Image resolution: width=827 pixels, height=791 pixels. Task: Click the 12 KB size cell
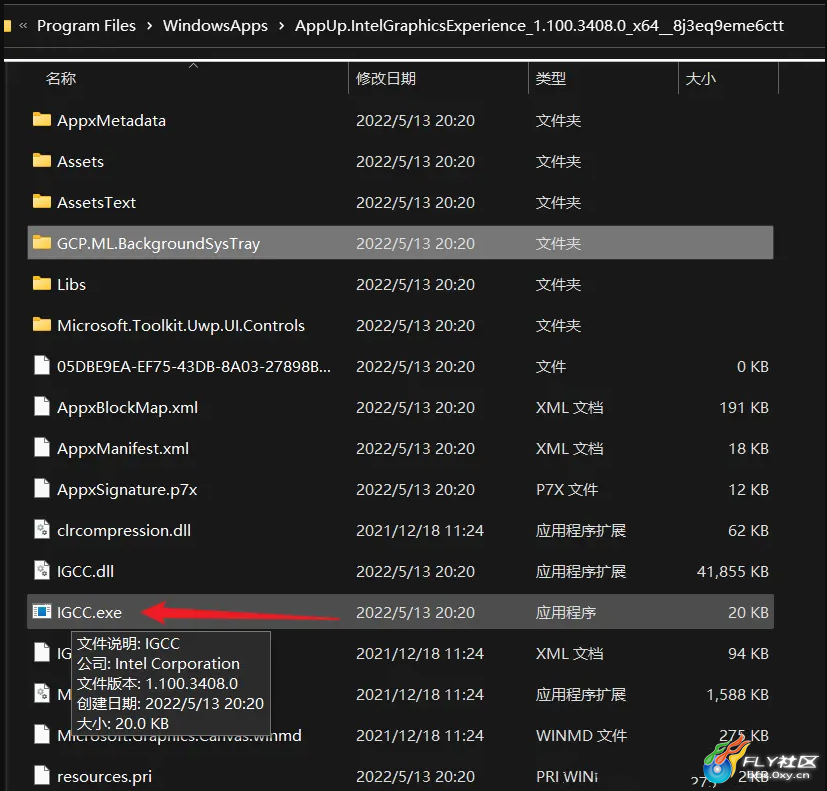[748, 490]
